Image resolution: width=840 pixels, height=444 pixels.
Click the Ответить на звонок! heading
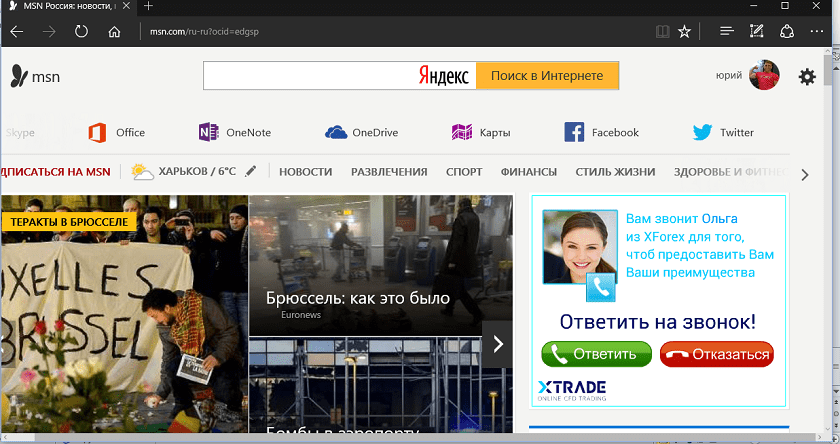point(657,322)
